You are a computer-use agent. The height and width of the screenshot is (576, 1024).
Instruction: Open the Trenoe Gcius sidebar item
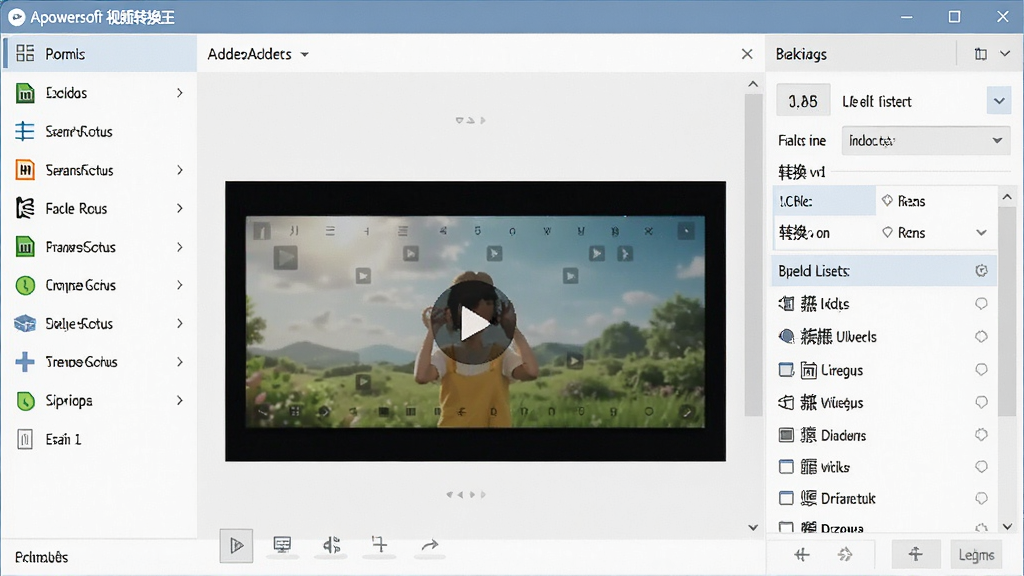[x=99, y=362]
